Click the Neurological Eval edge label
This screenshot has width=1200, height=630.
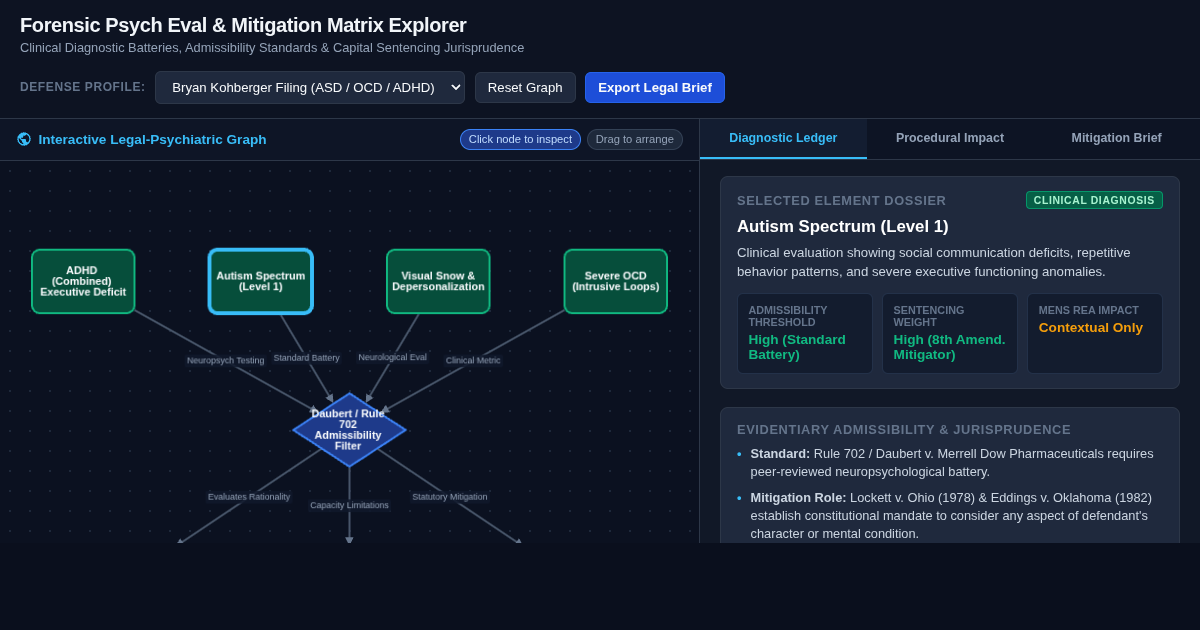[393, 357]
